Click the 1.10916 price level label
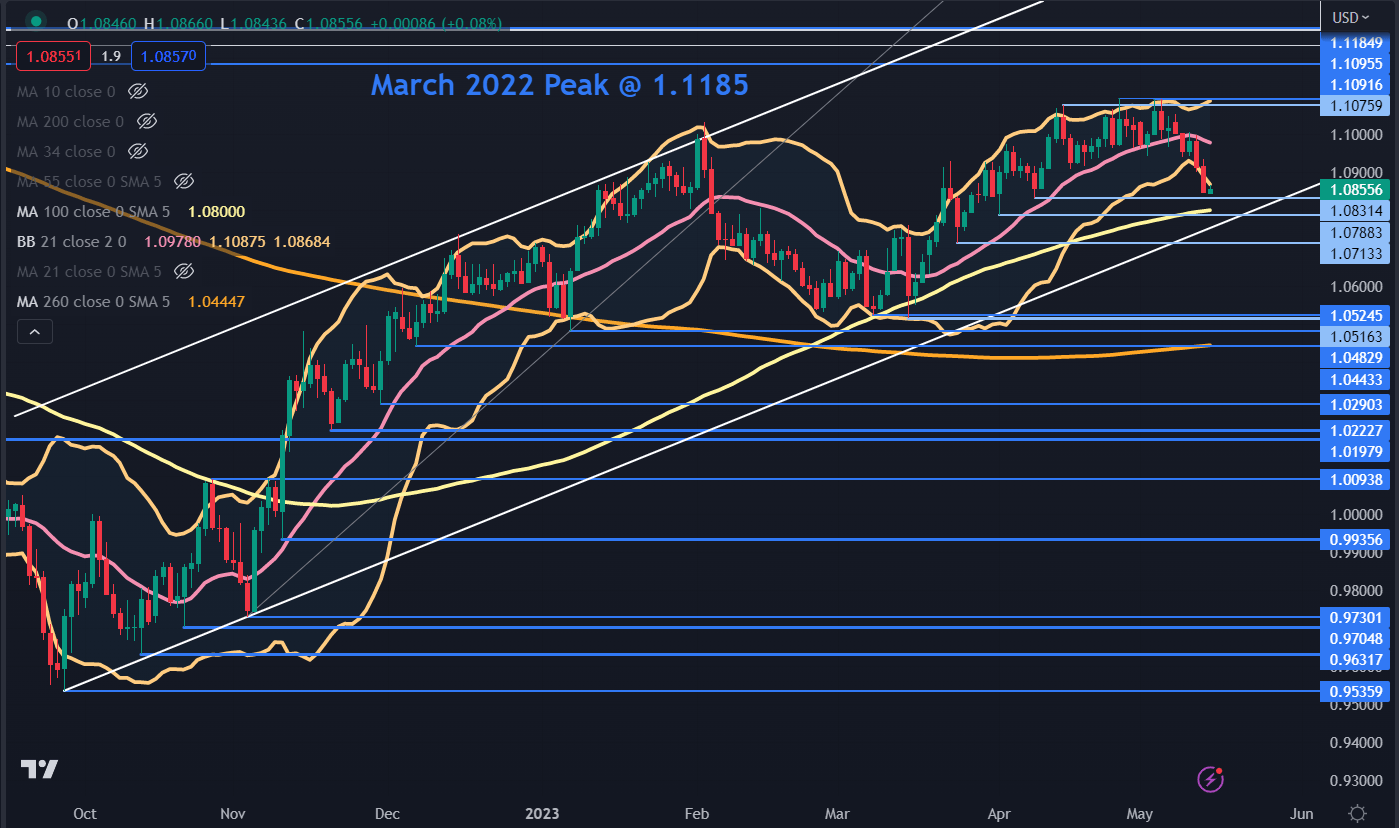The width and height of the screenshot is (1399, 828). (1354, 84)
